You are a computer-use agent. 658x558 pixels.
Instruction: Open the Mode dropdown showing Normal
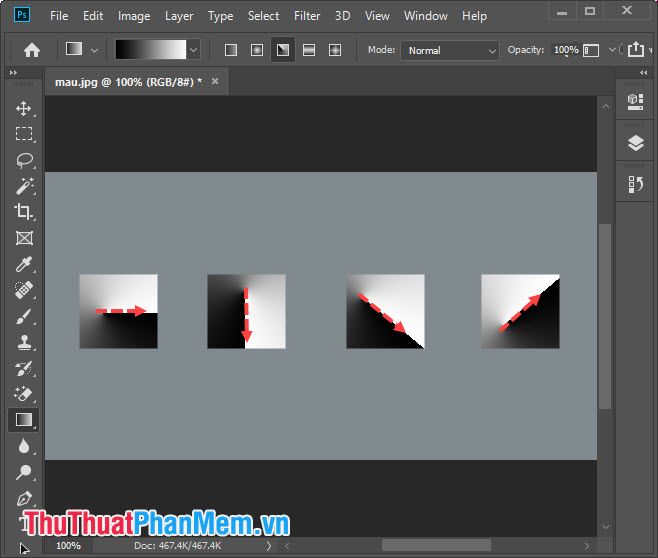pyautogui.click(x=449, y=50)
